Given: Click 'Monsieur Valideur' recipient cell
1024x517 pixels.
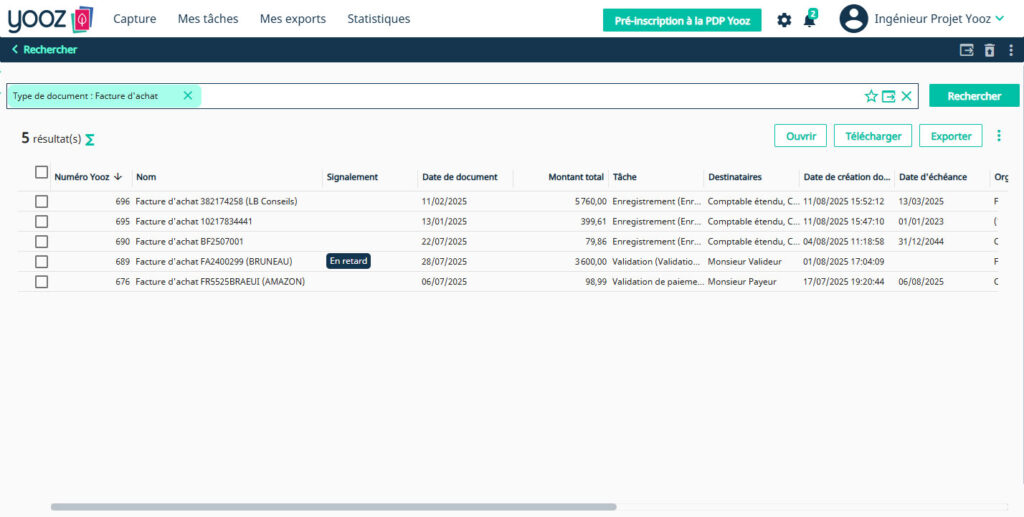Looking at the screenshot, I should pyautogui.click(x=744, y=262).
